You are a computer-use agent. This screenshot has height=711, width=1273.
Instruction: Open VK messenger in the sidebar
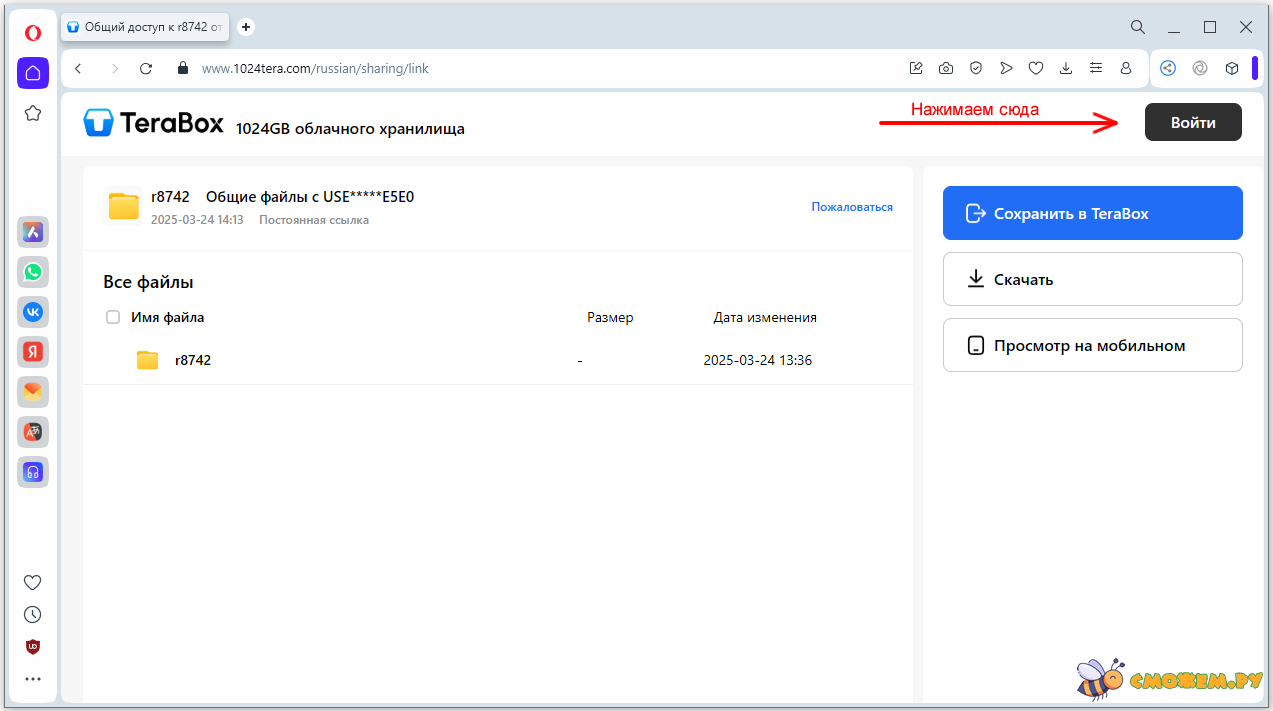pos(33,312)
